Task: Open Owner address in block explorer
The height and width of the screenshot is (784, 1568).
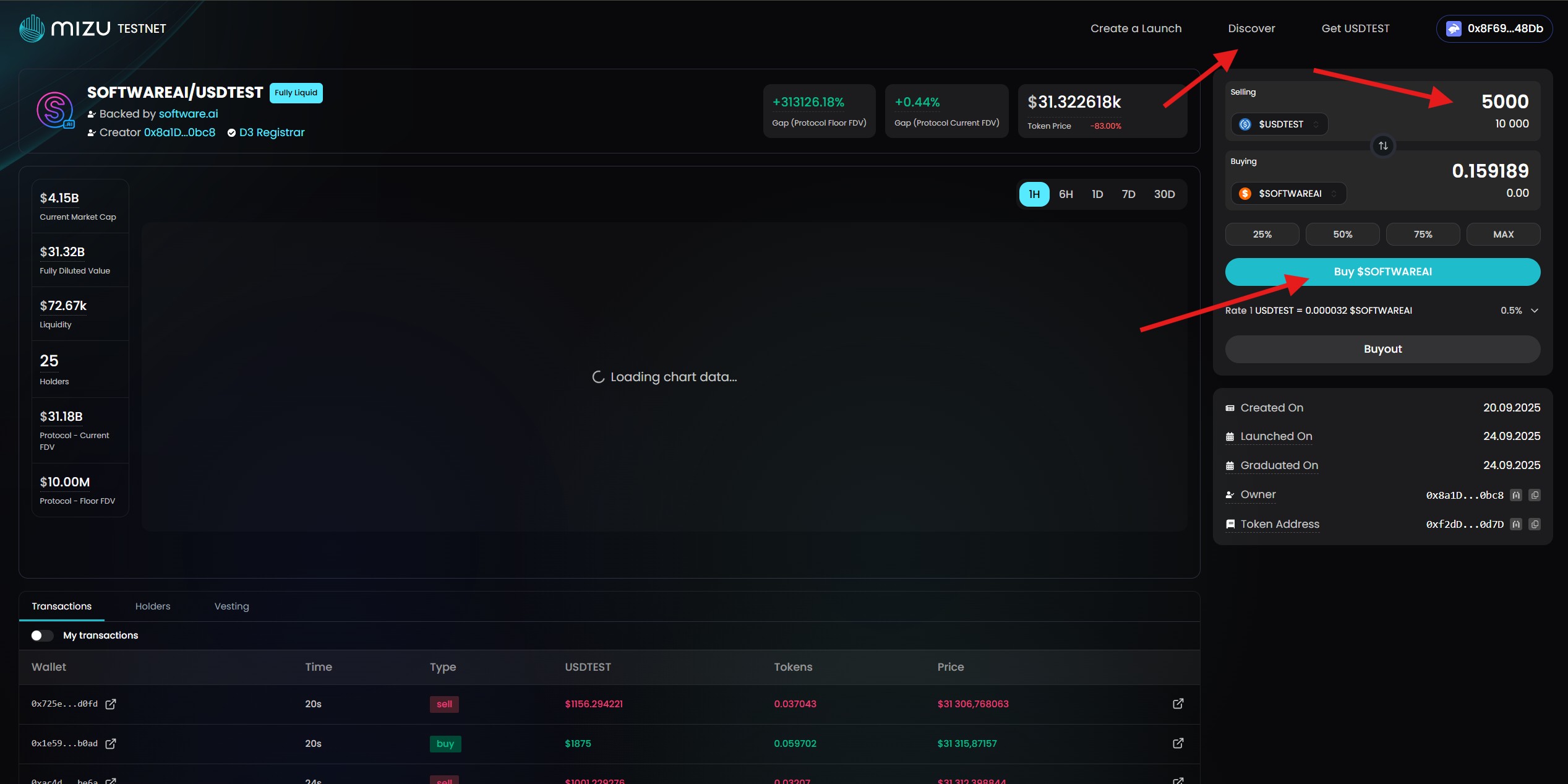Action: (1516, 495)
